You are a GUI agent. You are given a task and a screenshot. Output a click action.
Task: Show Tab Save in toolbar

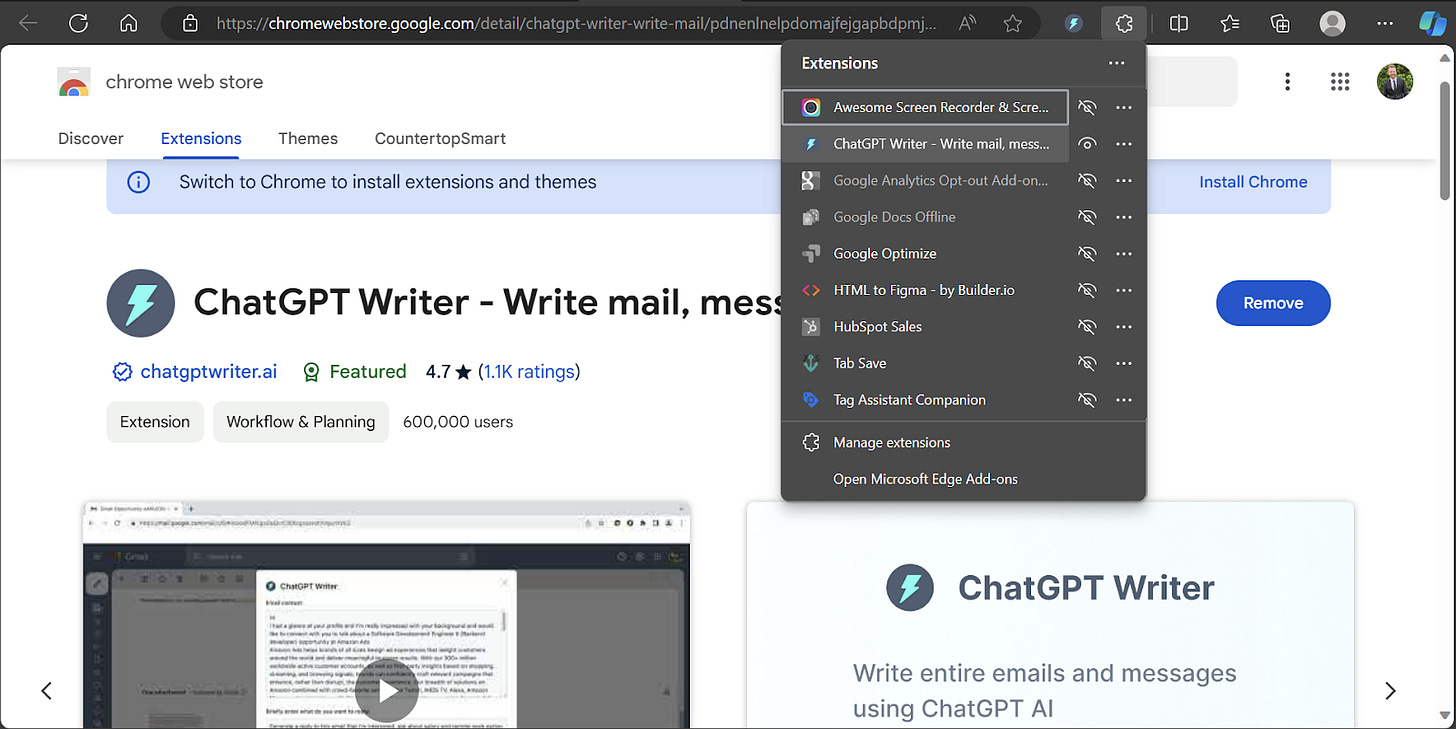[1087, 363]
